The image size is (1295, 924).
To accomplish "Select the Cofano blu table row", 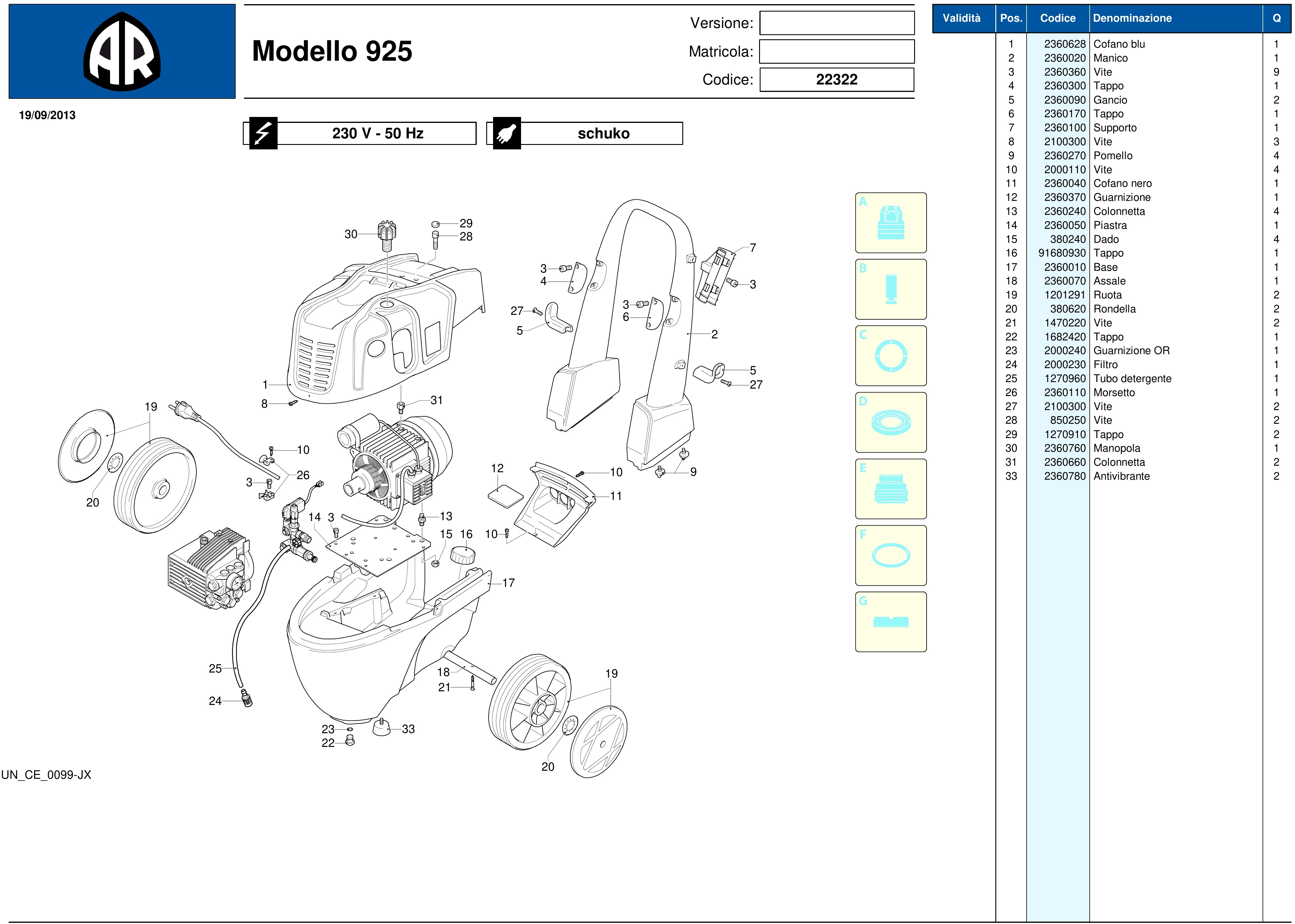I will click(x=1119, y=44).
